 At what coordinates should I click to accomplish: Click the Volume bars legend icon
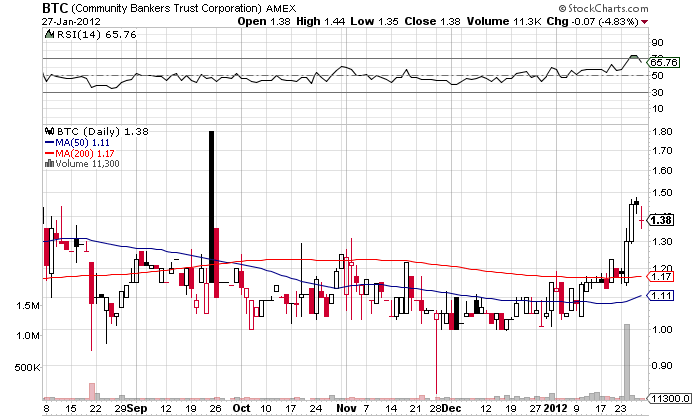(47, 163)
